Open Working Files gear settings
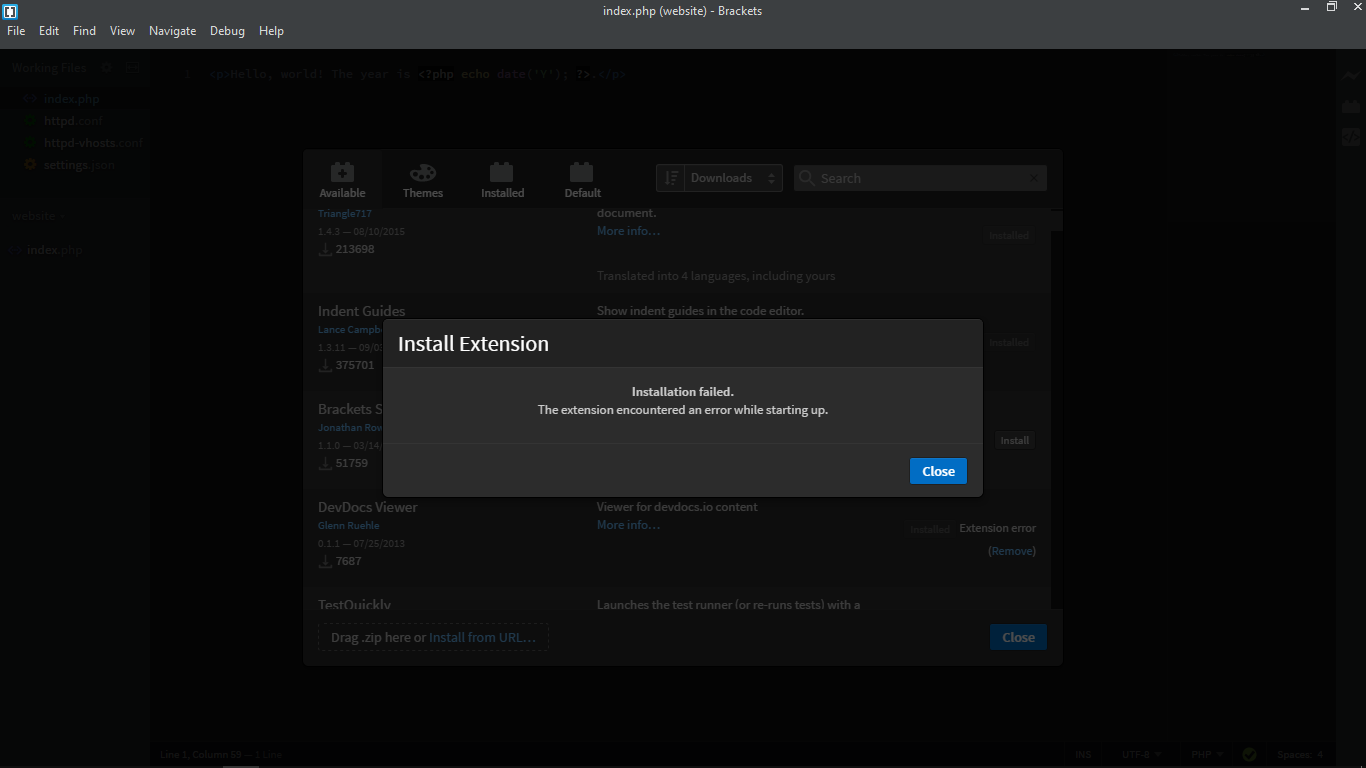1366x768 pixels. pos(106,68)
